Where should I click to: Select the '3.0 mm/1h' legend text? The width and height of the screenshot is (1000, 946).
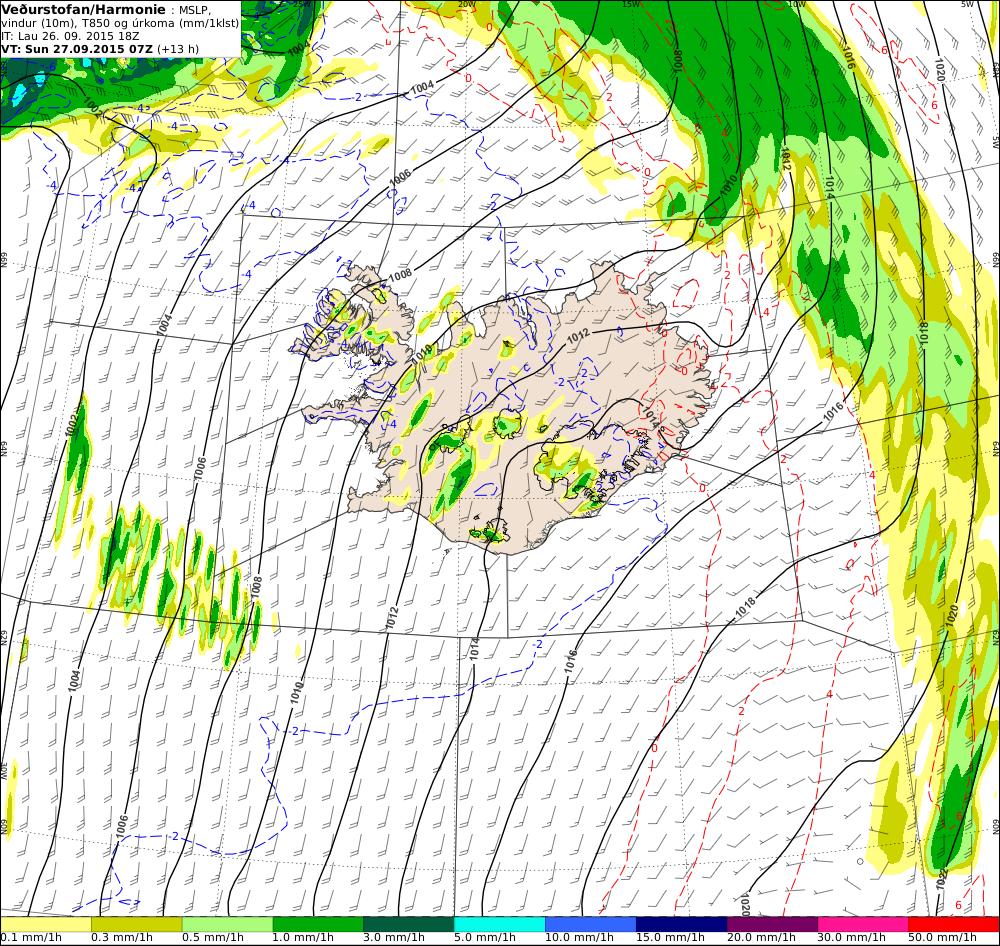395,938
